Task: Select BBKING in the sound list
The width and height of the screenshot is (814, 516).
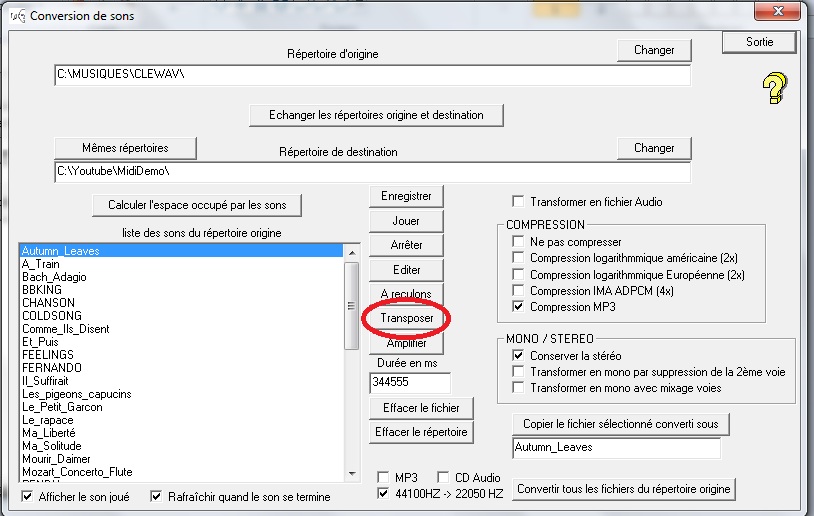Action: [x=42, y=290]
